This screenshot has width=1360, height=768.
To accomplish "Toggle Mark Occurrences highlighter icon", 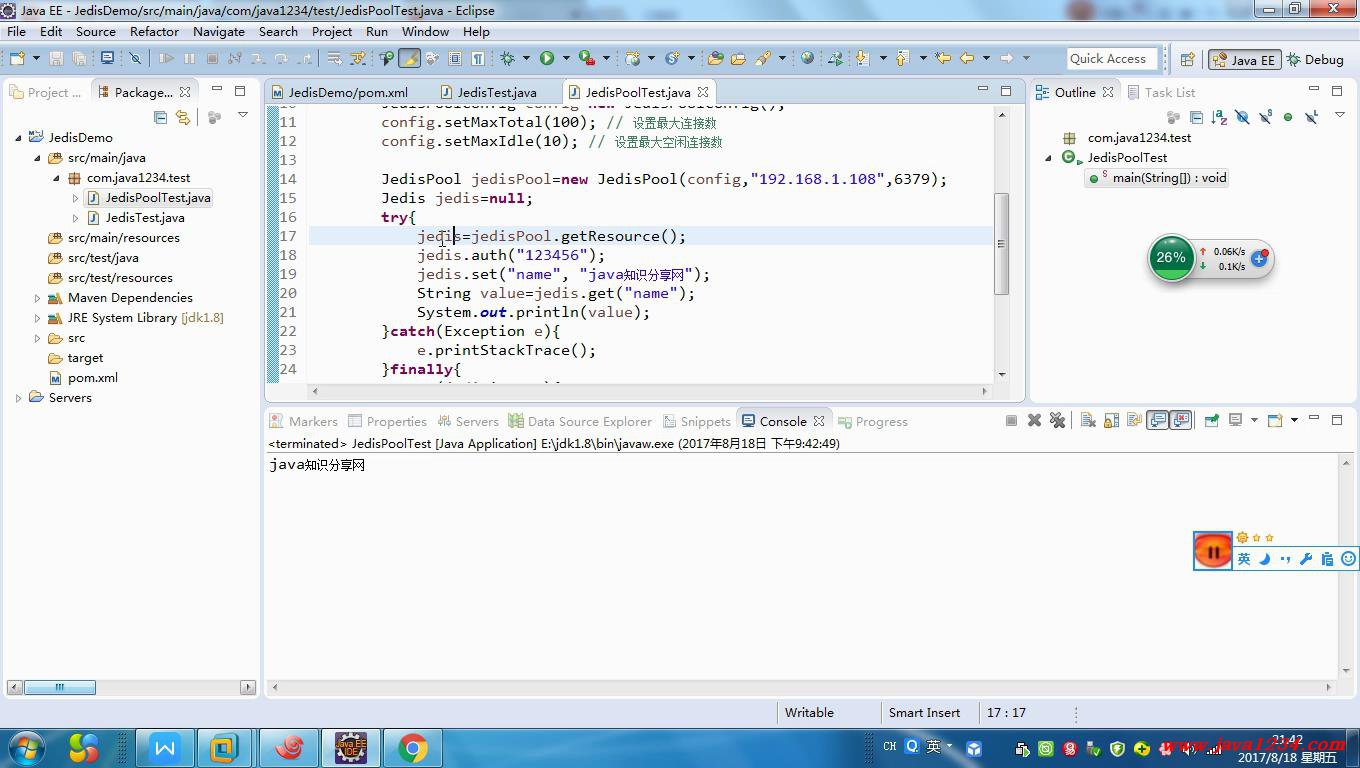I will click(409, 58).
